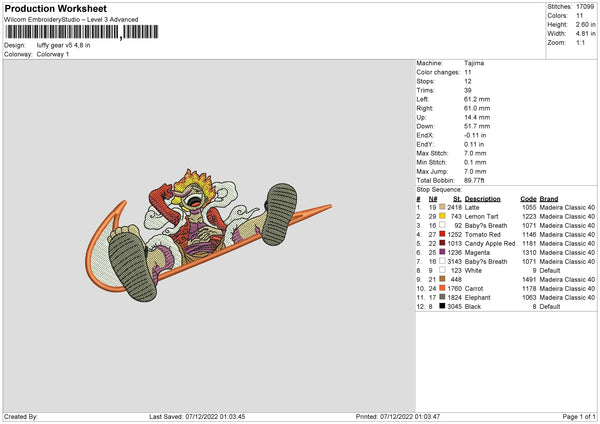Click the 'Carrot' description text
This screenshot has width=600, height=424.
pyautogui.click(x=474, y=289)
